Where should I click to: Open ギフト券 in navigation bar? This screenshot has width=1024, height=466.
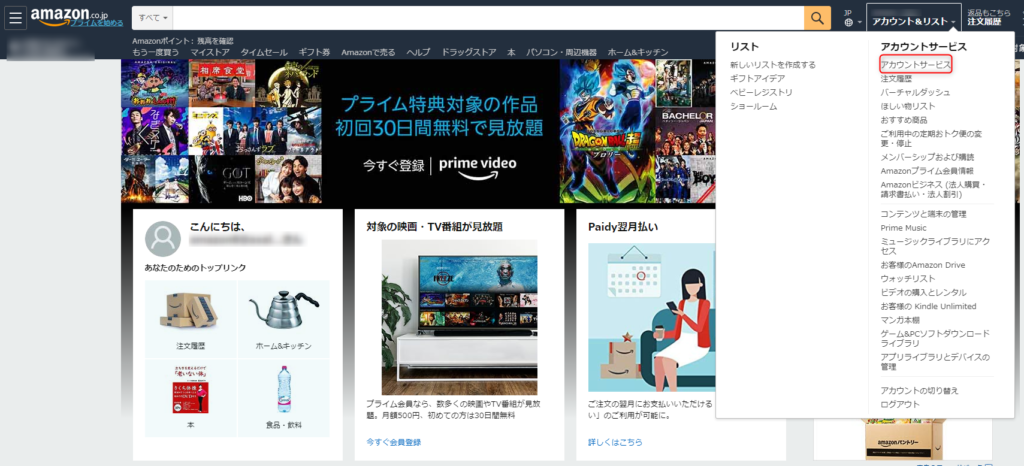point(314,52)
